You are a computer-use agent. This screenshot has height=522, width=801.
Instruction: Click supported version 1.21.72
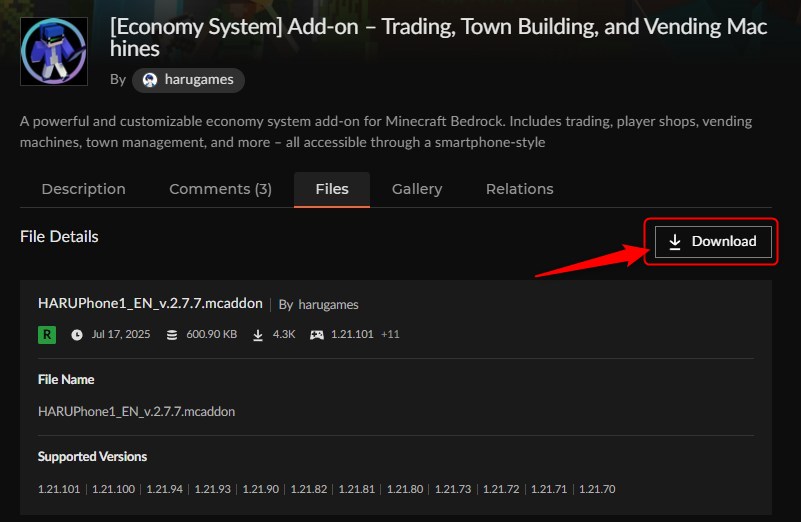tap(501, 489)
